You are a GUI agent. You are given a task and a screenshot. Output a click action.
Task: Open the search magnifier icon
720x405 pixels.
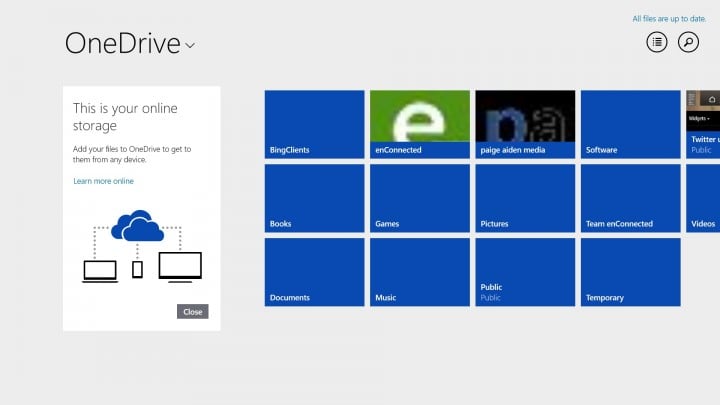coord(688,42)
